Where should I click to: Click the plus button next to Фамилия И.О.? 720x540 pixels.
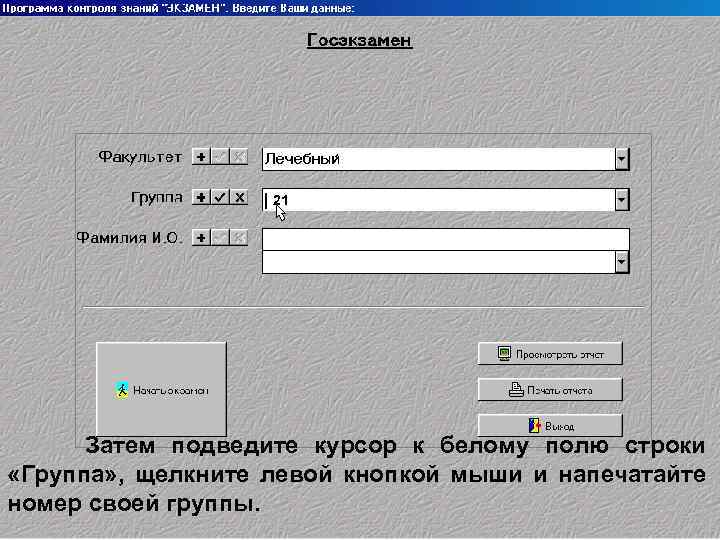click(x=201, y=238)
